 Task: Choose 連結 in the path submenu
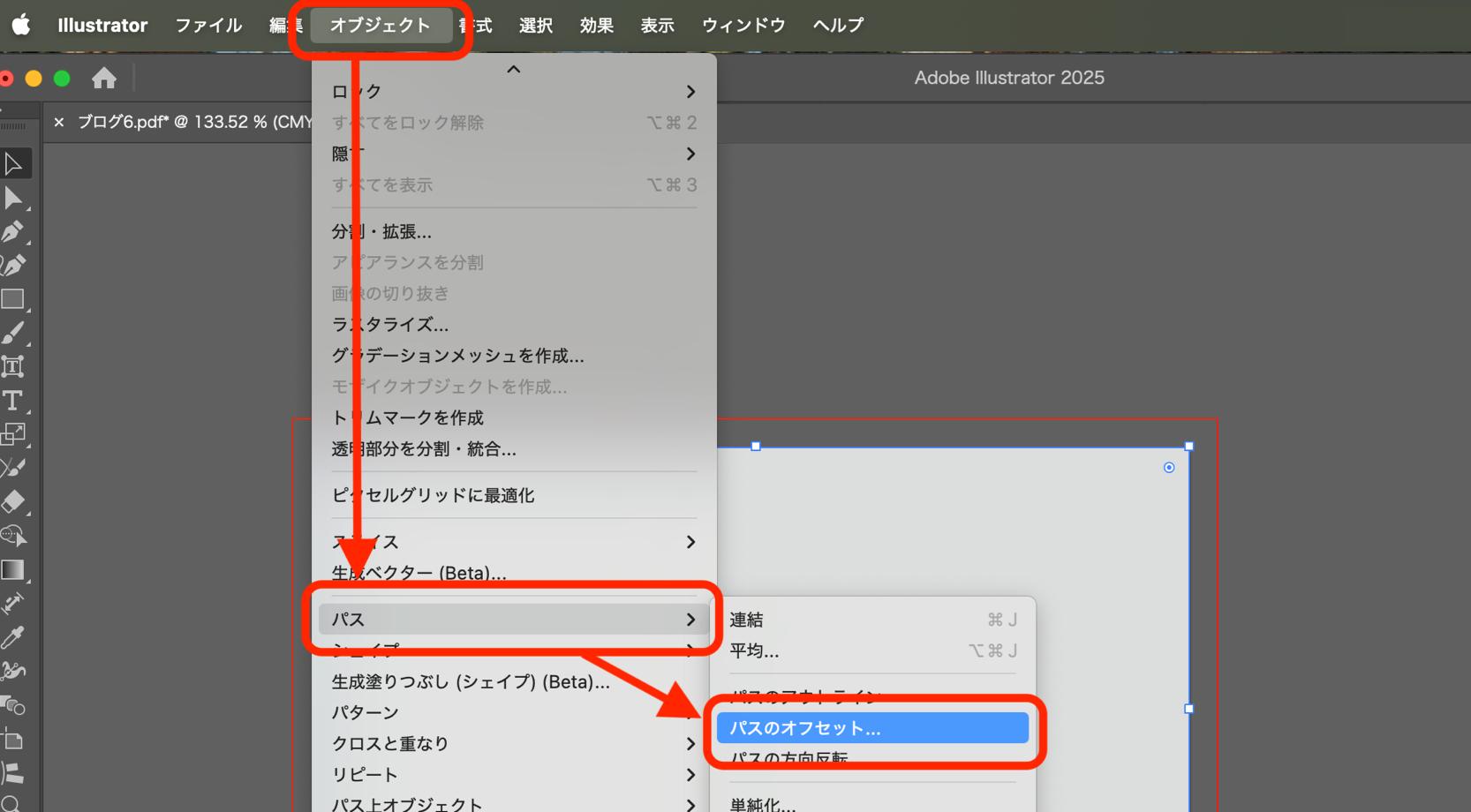pos(872,620)
